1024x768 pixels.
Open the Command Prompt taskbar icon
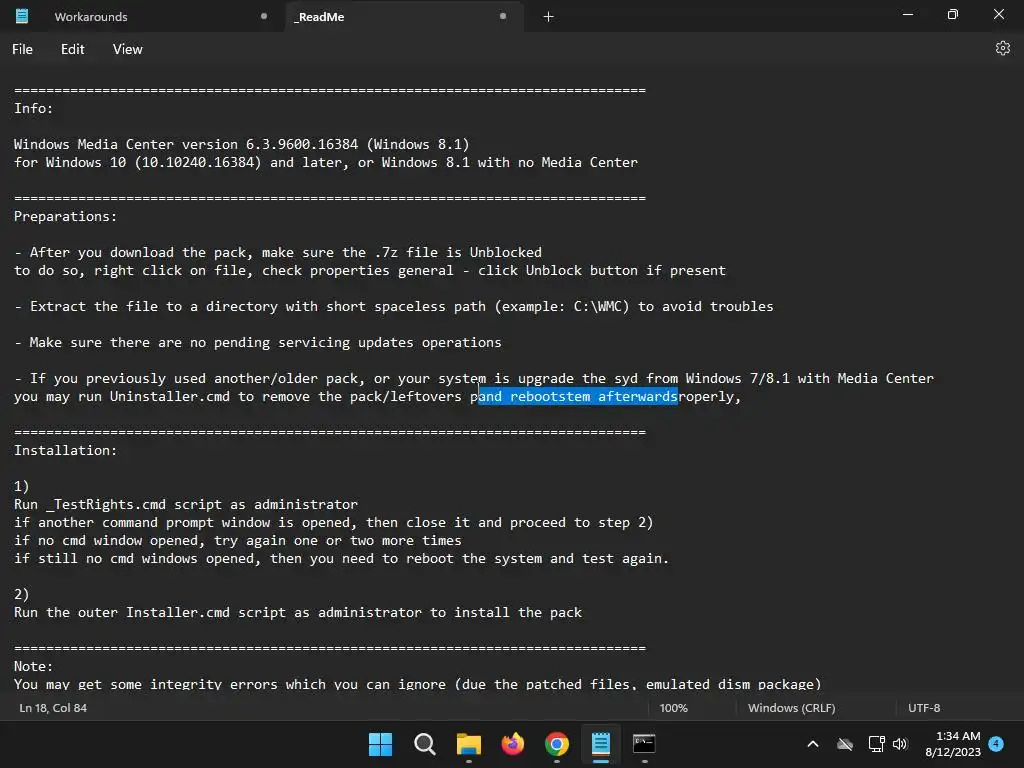coord(644,744)
